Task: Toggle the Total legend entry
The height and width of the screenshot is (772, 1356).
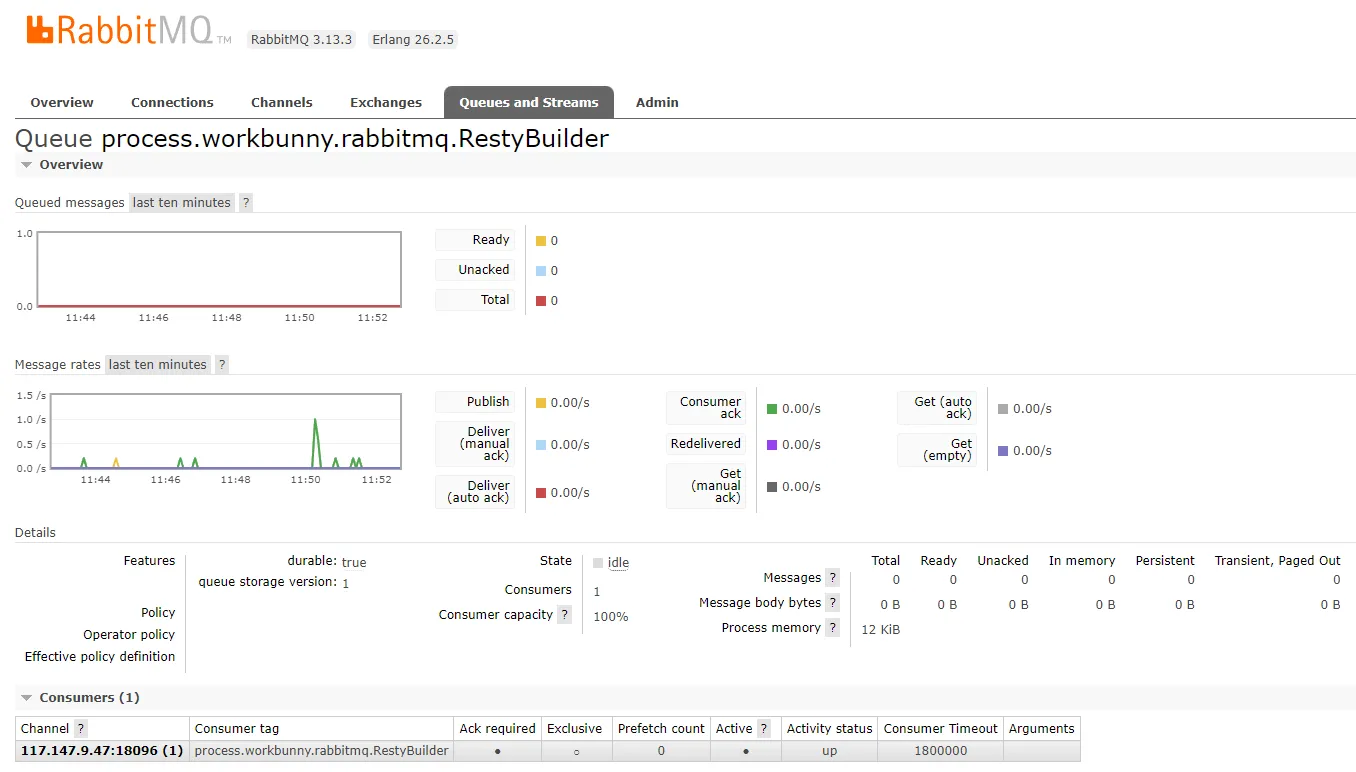Action: click(x=475, y=300)
